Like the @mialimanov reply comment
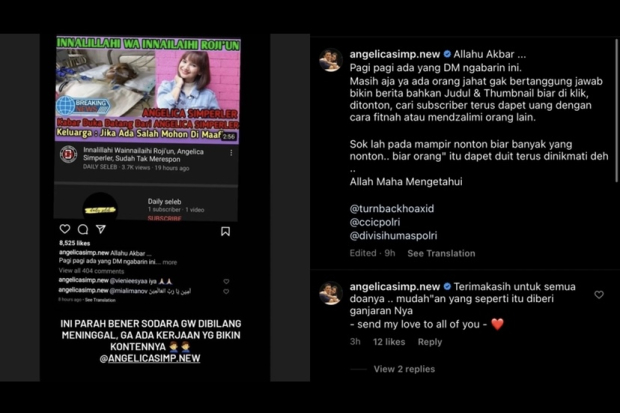This screenshot has height=413, width=620. pos(226,291)
